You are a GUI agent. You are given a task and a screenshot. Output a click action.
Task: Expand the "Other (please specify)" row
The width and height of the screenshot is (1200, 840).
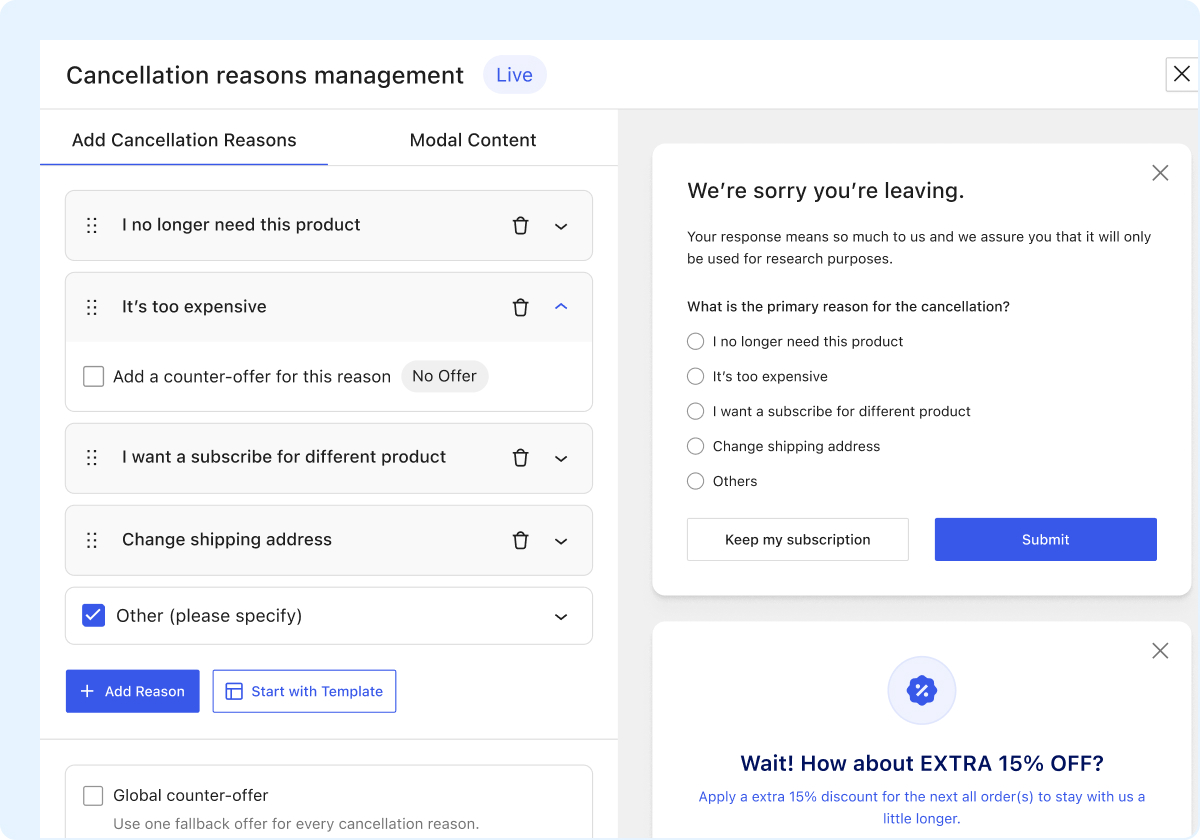561,616
